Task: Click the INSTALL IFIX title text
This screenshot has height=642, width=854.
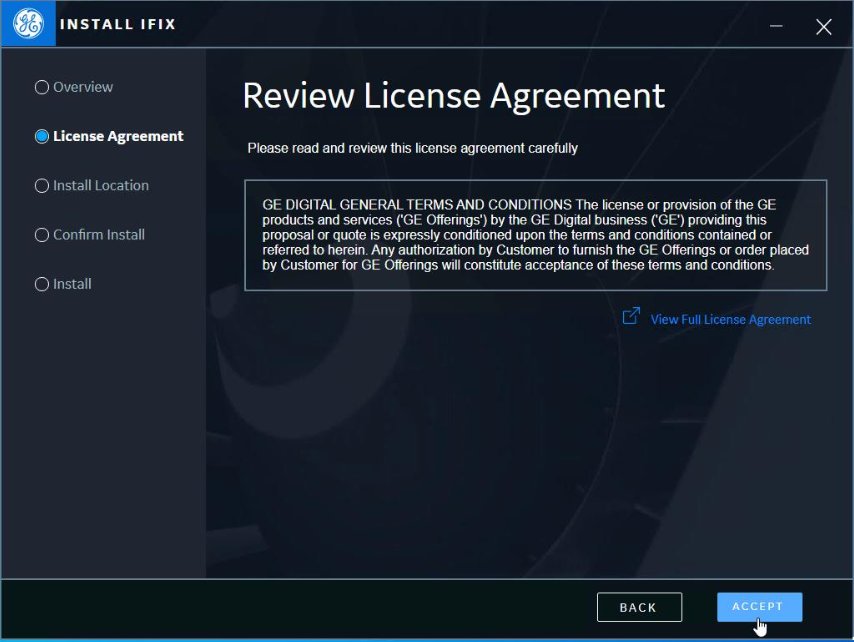Action: 118,25
